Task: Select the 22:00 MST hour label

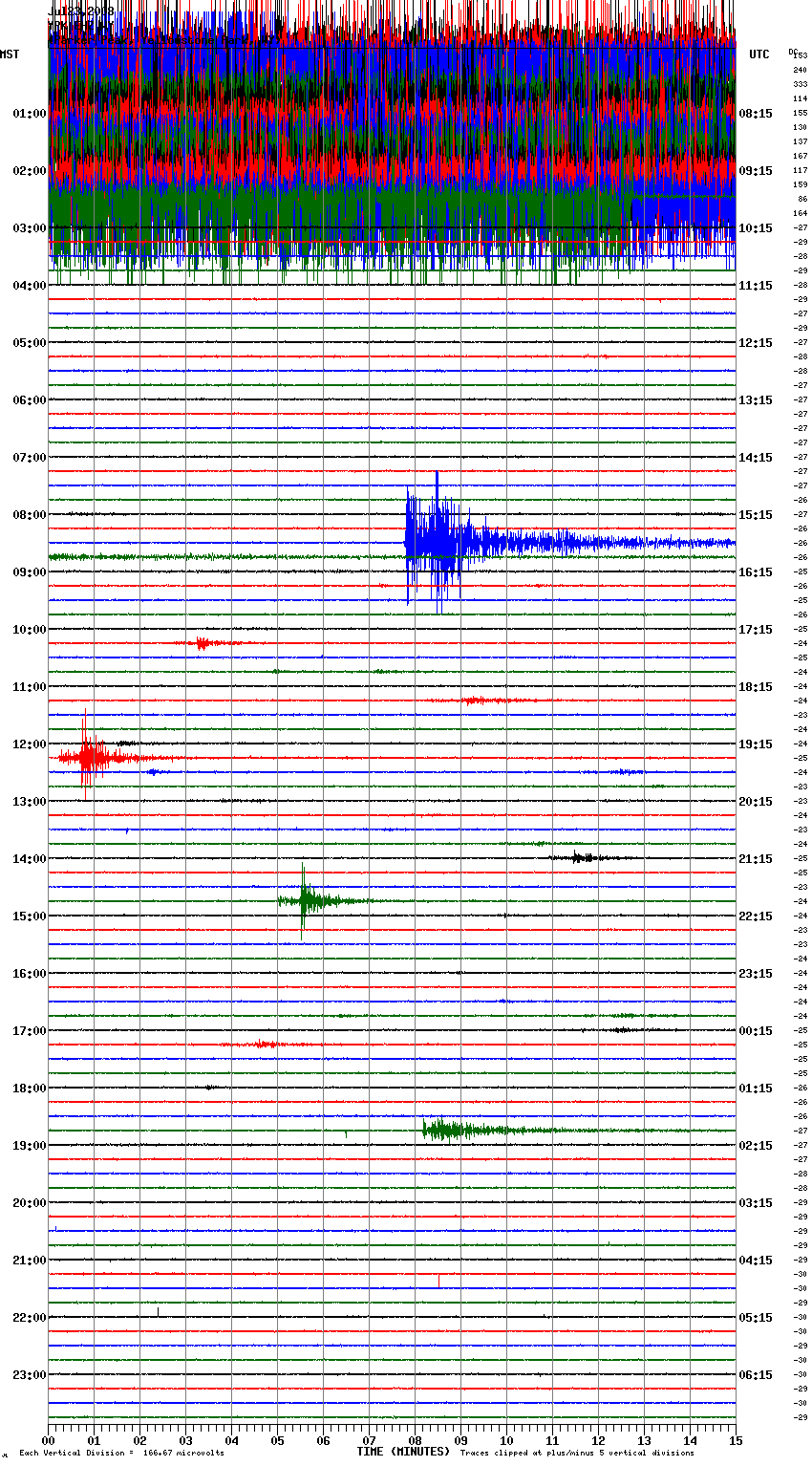Action: coord(30,1318)
